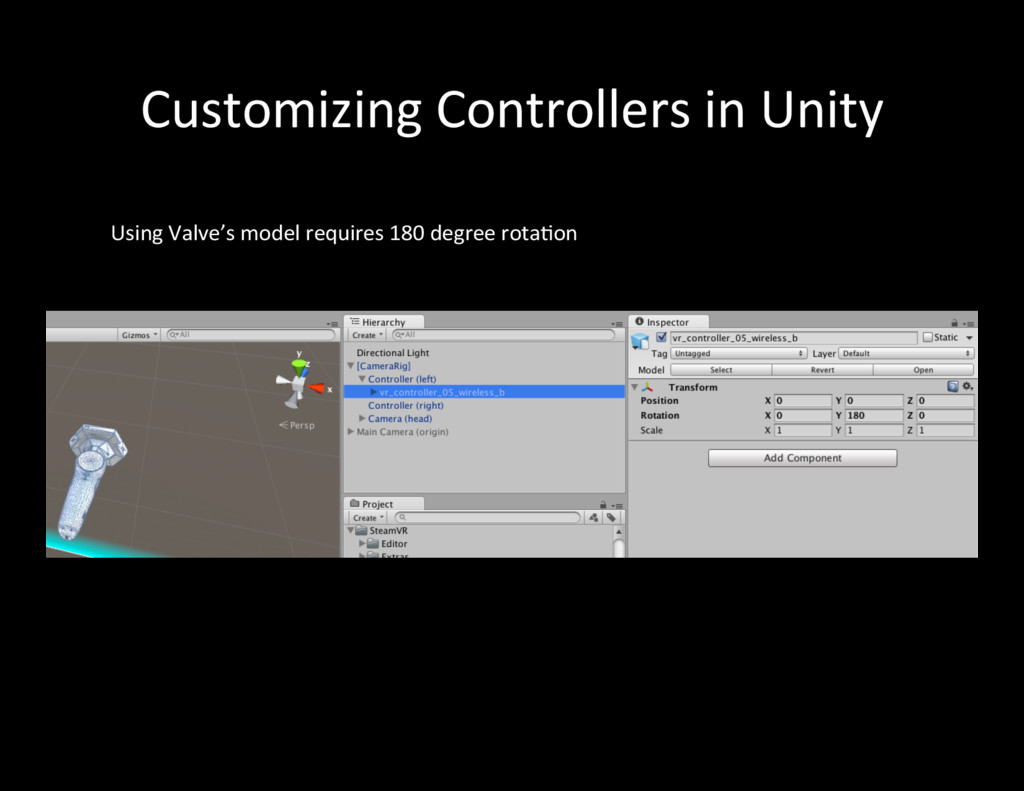
Task: Switch to the Inspector tab
Action: pyautogui.click(x=667, y=322)
